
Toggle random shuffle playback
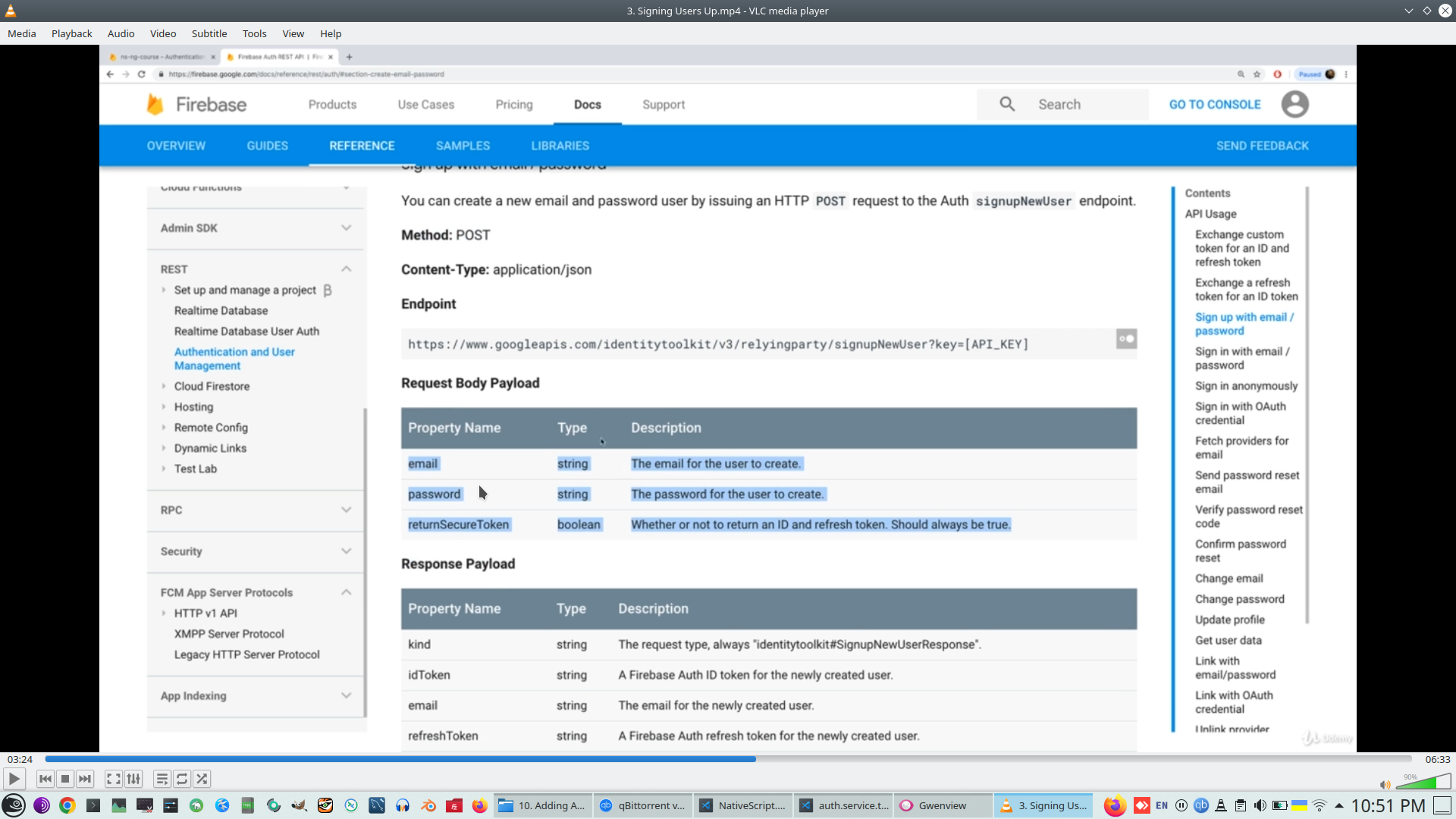pos(202,779)
